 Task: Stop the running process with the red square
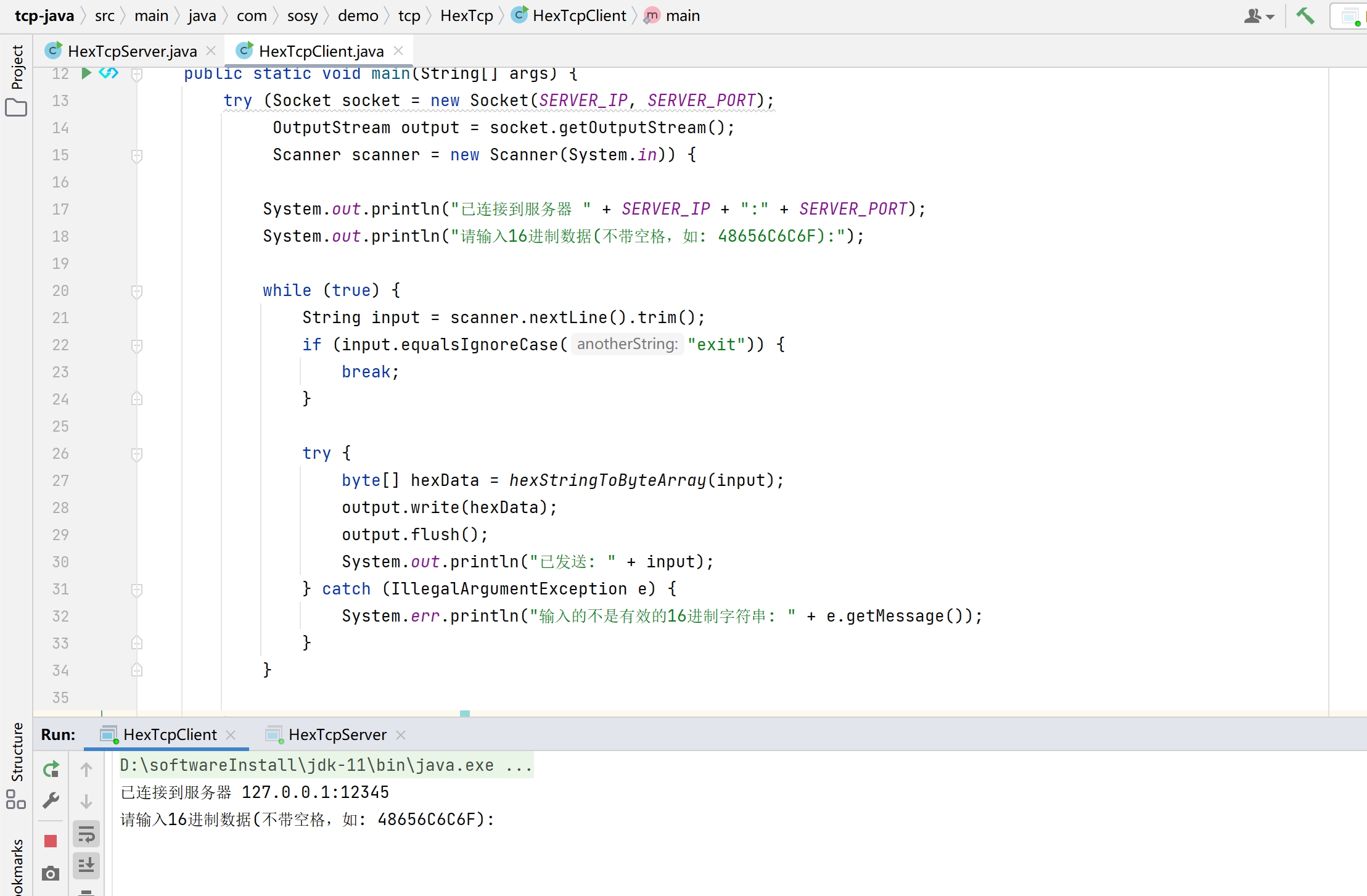pyautogui.click(x=51, y=841)
